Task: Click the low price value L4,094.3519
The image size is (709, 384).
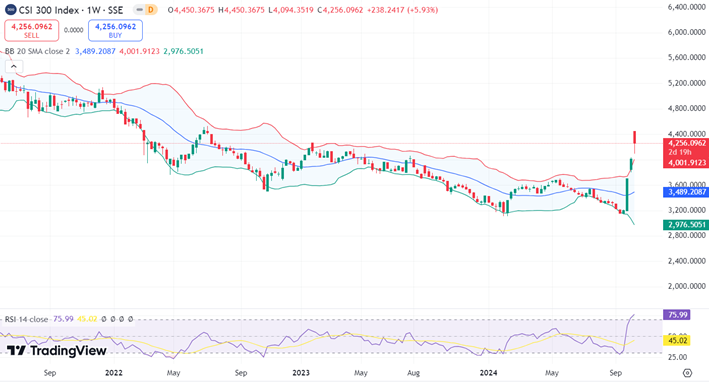Action: (x=292, y=9)
